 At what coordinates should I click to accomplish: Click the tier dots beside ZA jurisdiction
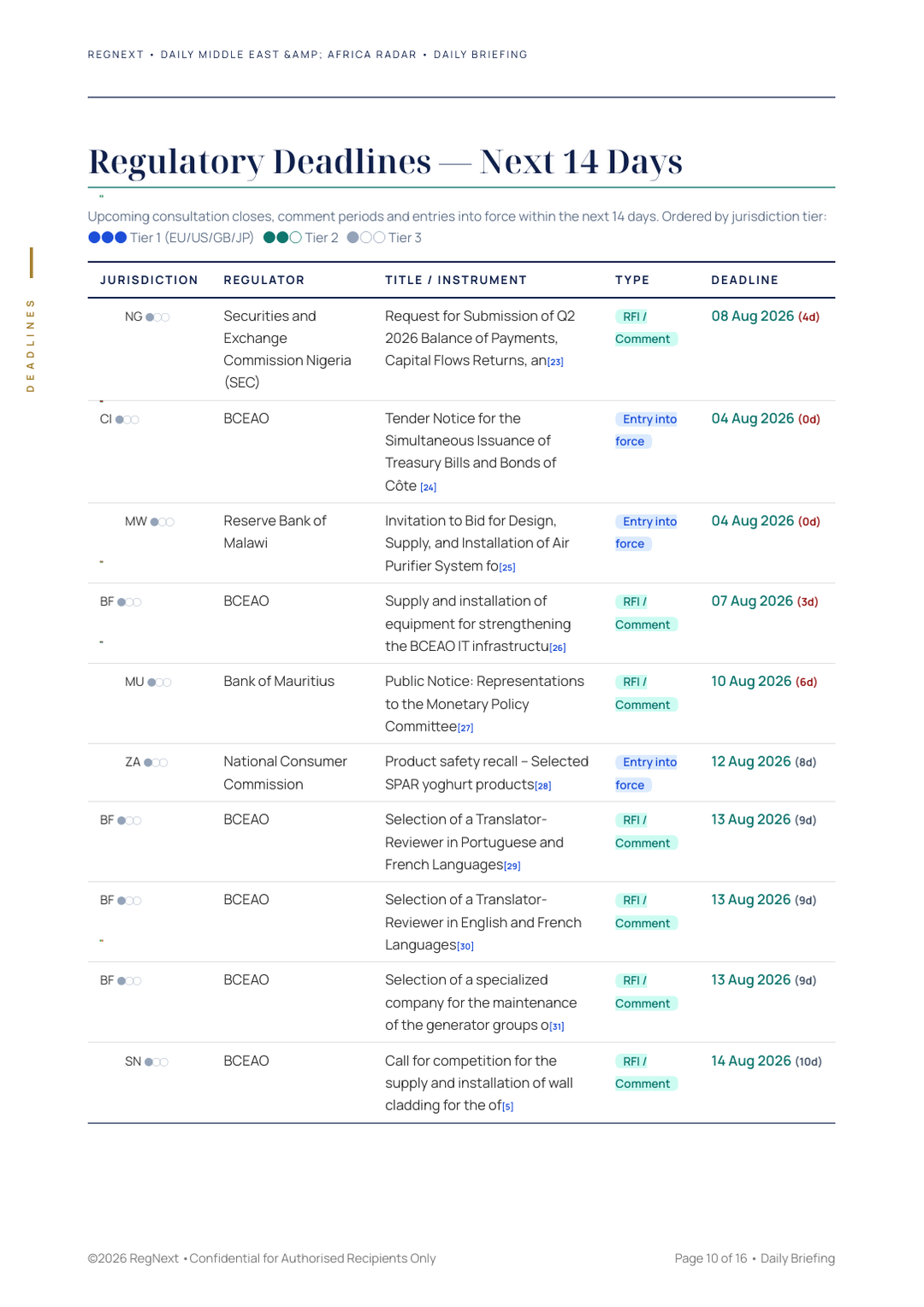point(156,763)
